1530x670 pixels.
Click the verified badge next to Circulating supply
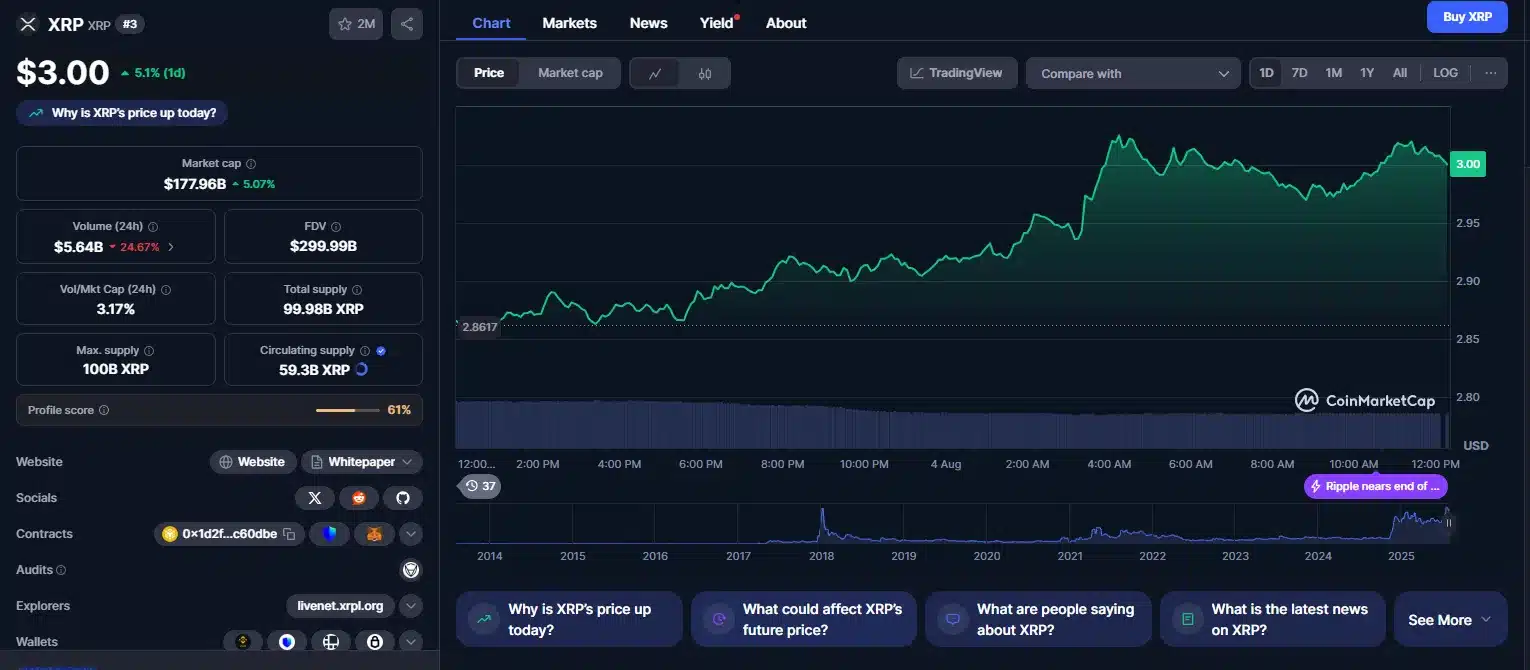click(381, 351)
